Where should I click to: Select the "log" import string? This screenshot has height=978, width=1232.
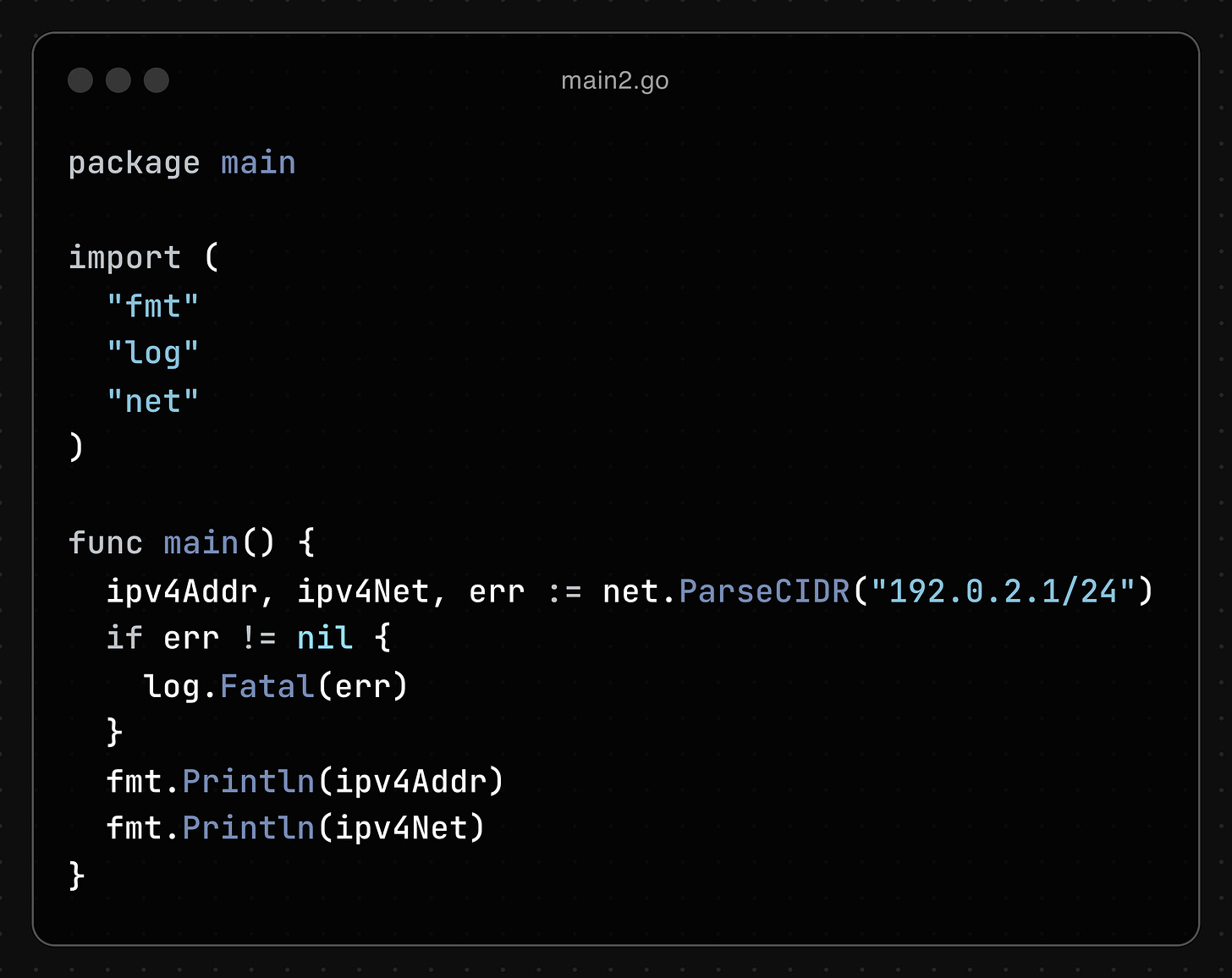(x=153, y=353)
